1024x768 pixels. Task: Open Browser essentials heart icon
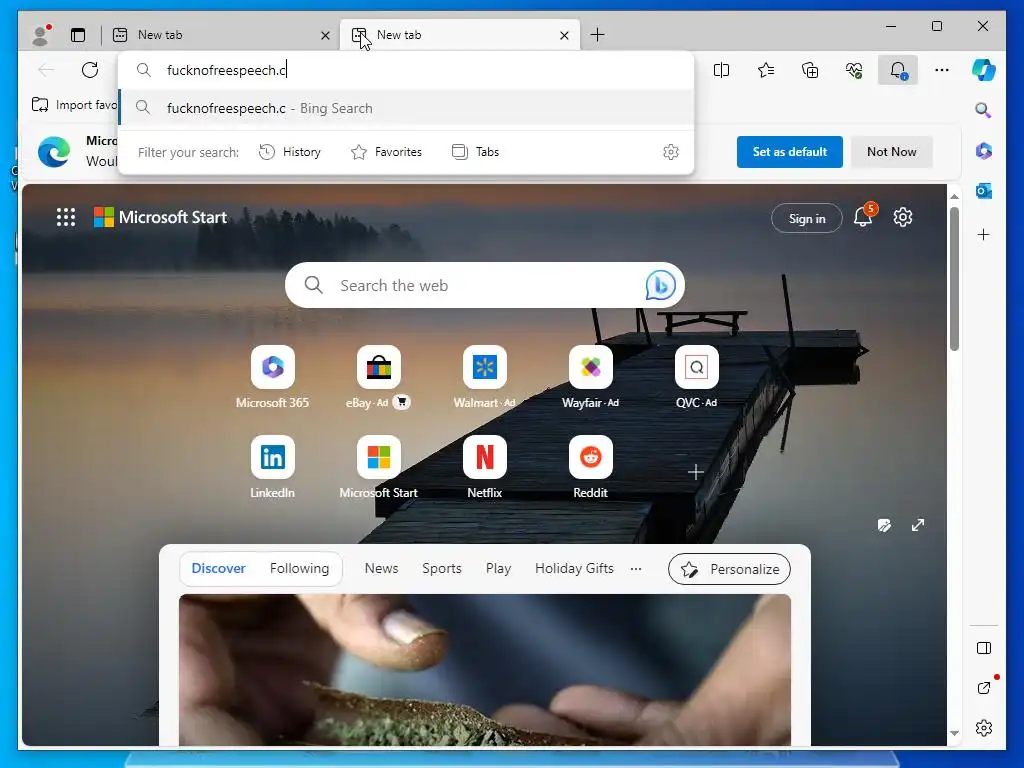[854, 70]
